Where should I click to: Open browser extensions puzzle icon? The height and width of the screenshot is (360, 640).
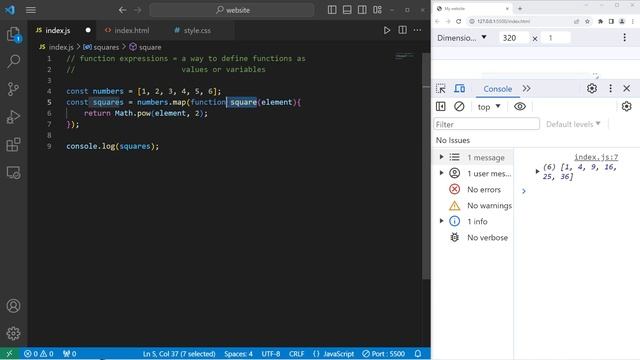tap(600, 21)
